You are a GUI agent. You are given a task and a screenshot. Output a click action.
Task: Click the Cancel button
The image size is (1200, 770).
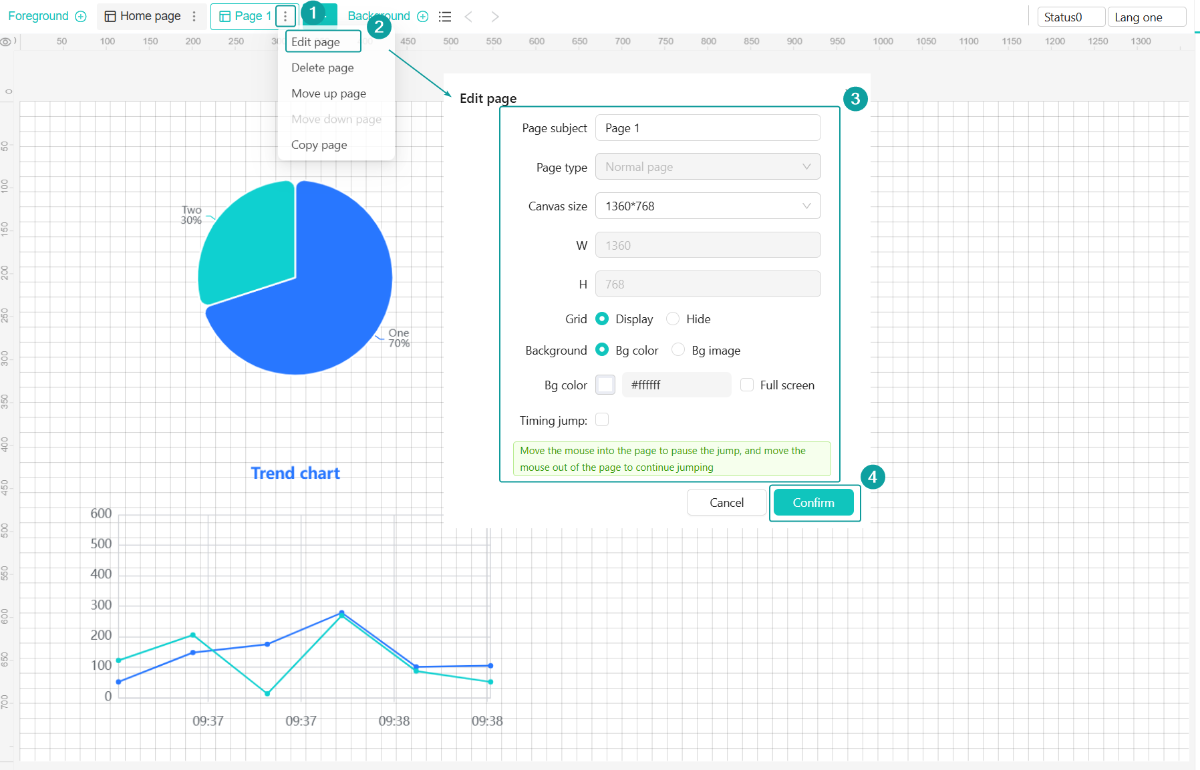tap(726, 503)
